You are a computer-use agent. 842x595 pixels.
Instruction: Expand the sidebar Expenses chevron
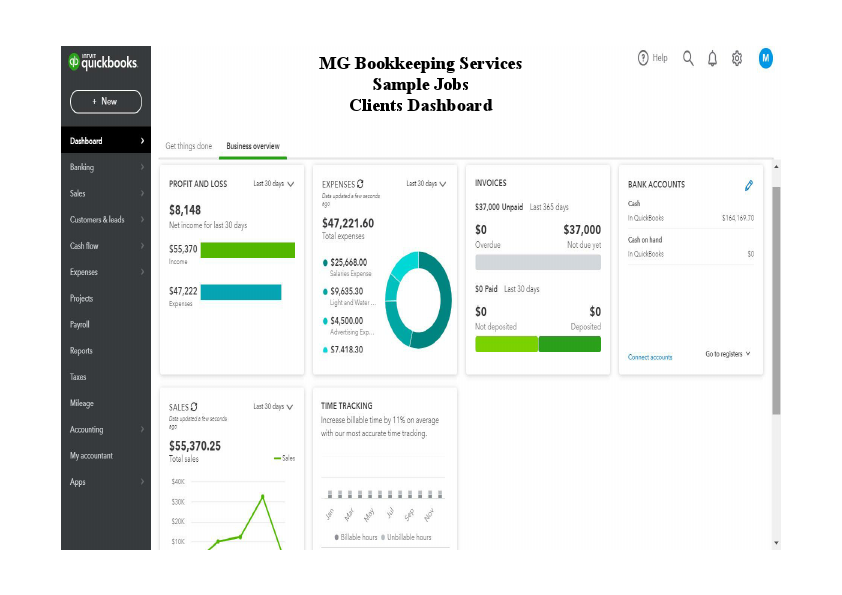(142, 272)
